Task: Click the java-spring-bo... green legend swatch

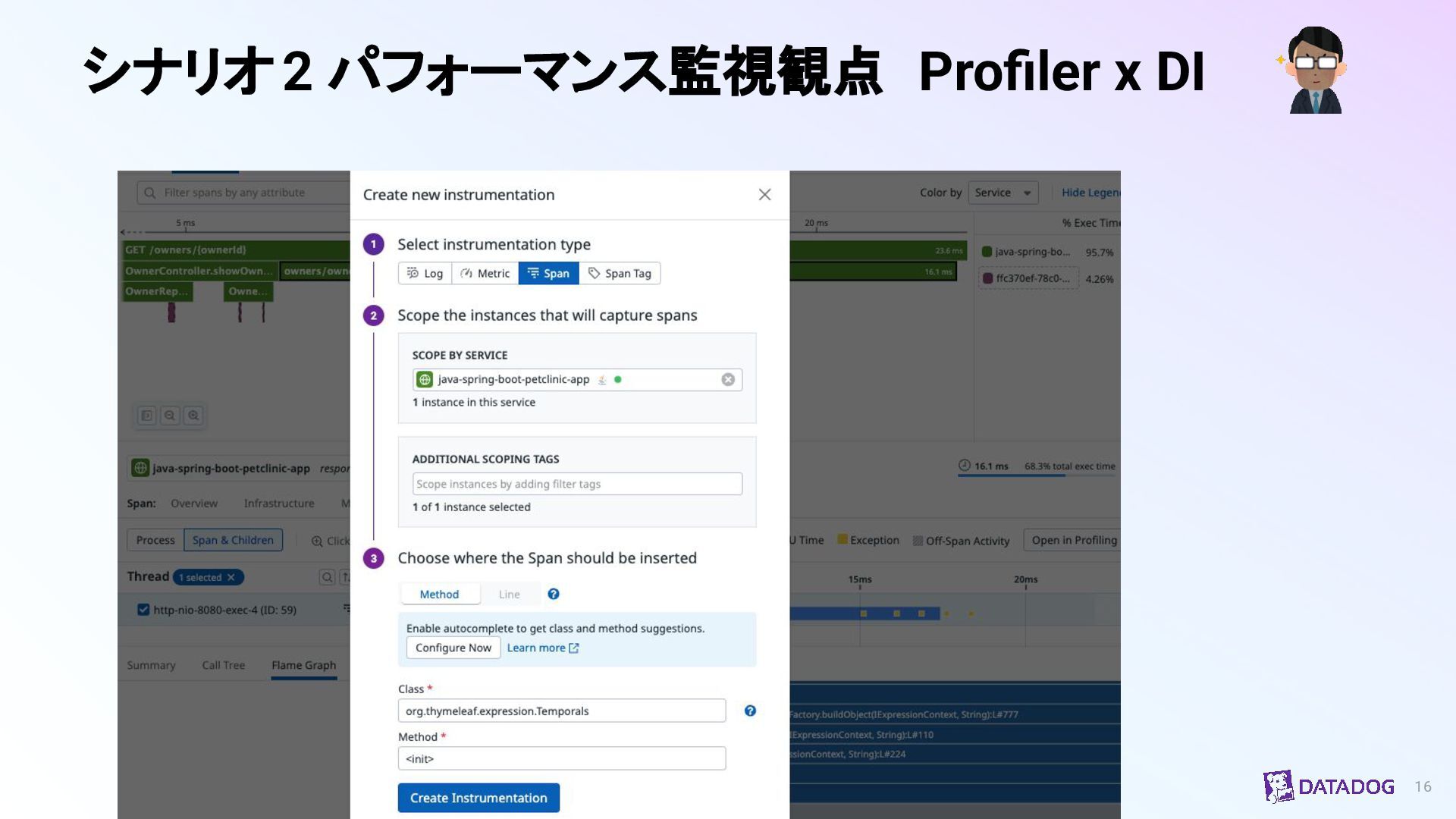Action: [x=987, y=252]
